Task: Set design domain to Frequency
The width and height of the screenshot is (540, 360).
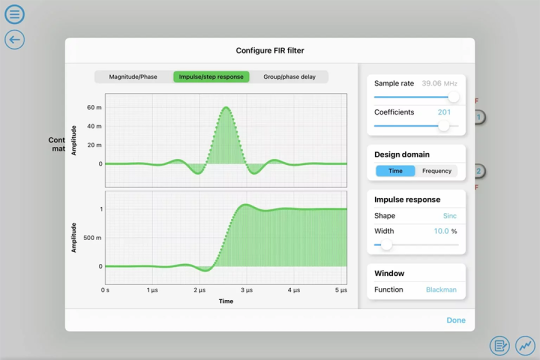Action: point(437,171)
